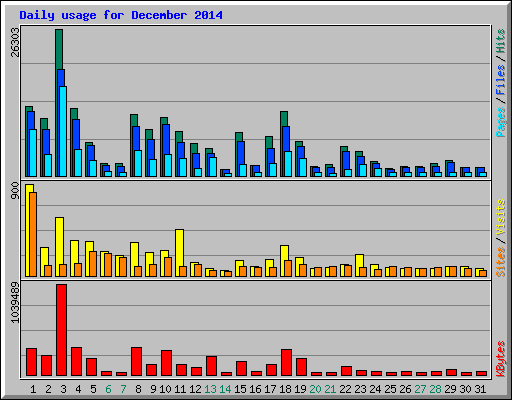Click the green hits bar for day 18
512x400 pixels.
point(284,119)
